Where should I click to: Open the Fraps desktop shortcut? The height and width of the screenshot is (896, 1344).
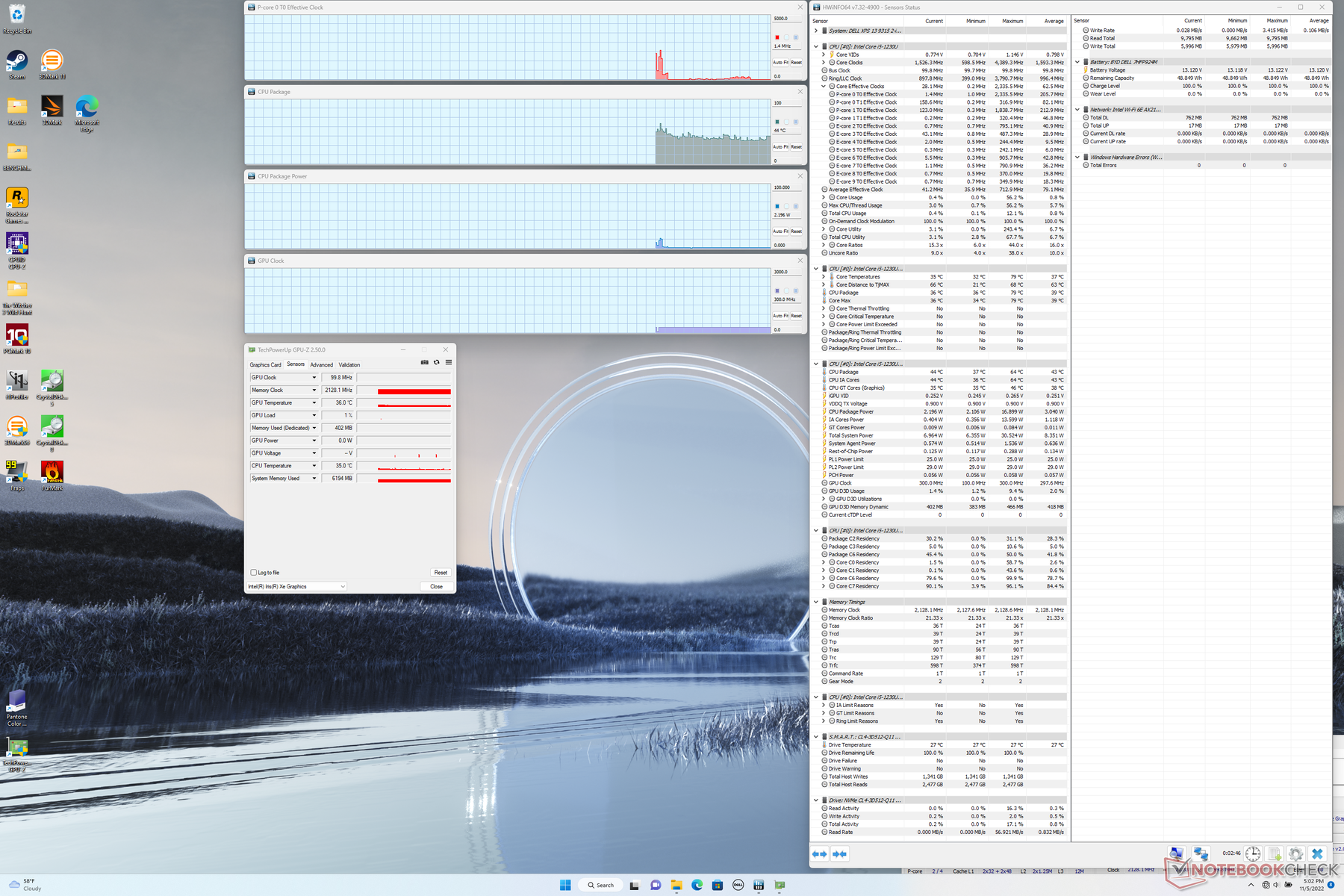point(17,476)
